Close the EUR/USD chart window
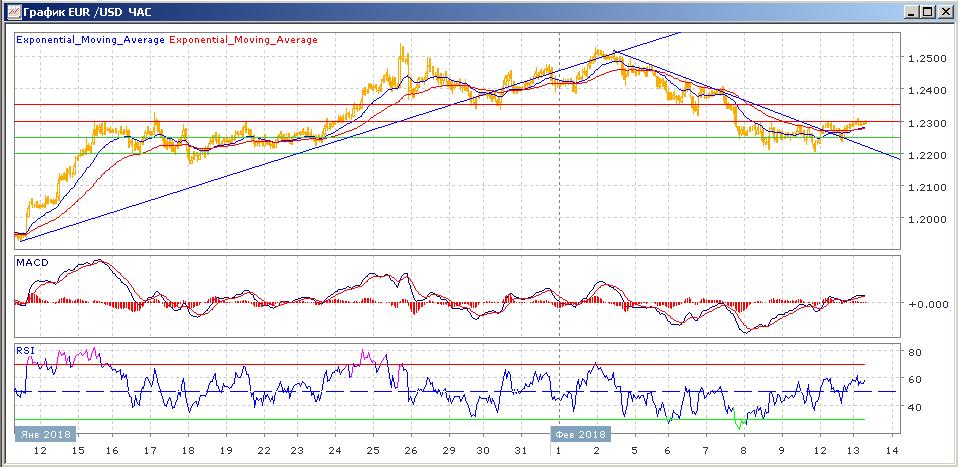Viewport: 958px width, 467px height. pyautogui.click(x=945, y=11)
